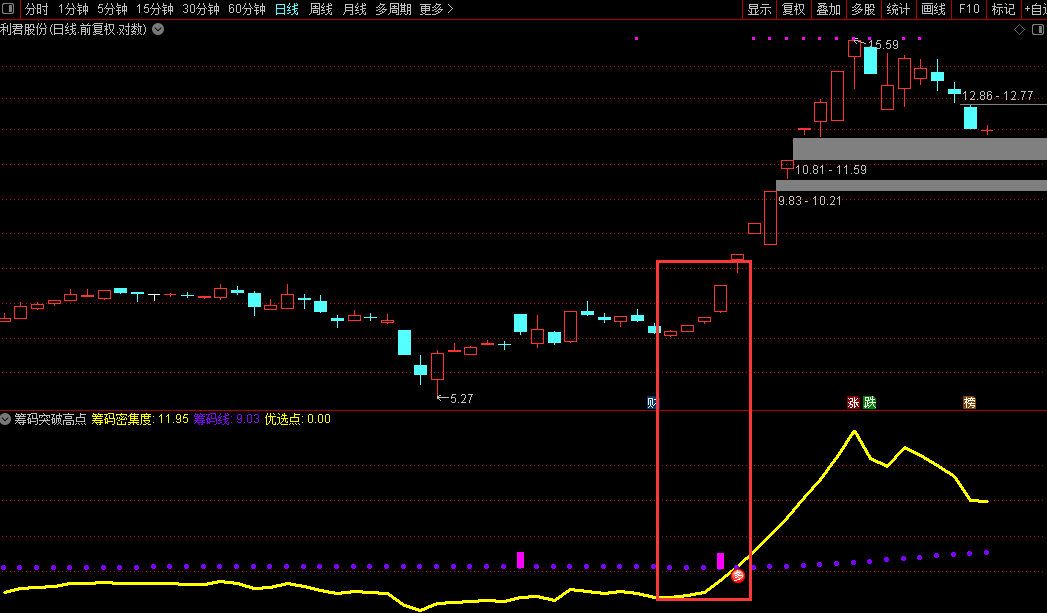This screenshot has height=613, width=1047.
Task: Switch to 60分钟 period
Action: (x=247, y=9)
